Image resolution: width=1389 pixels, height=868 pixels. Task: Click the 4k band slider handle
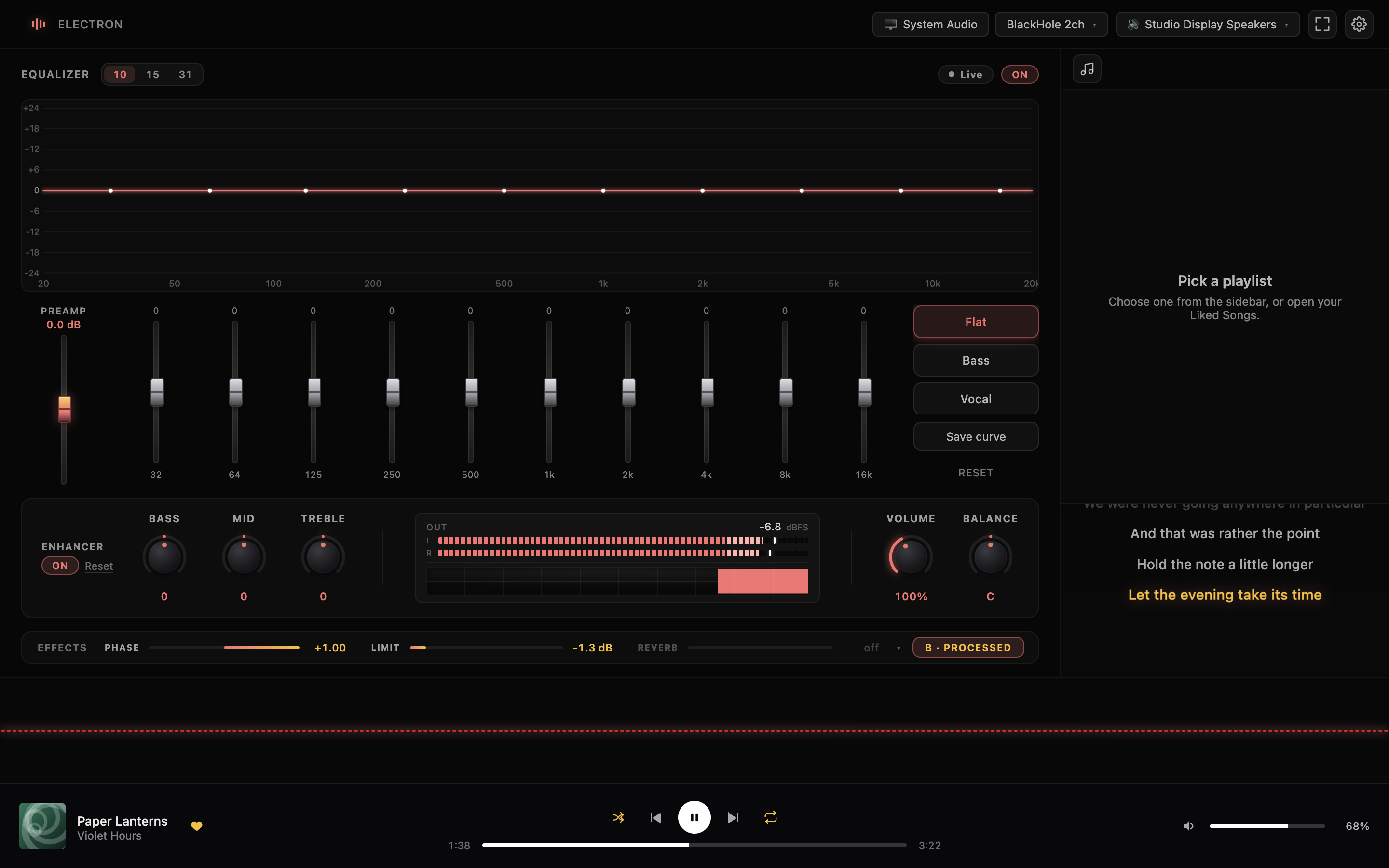pyautogui.click(x=707, y=392)
